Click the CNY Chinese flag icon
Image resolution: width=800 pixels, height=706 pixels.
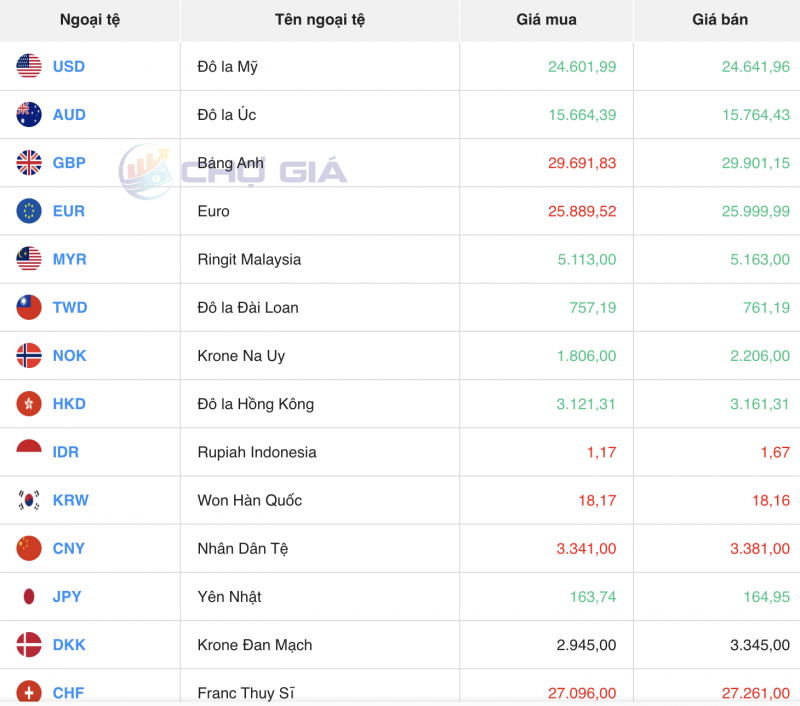pyautogui.click(x=27, y=548)
